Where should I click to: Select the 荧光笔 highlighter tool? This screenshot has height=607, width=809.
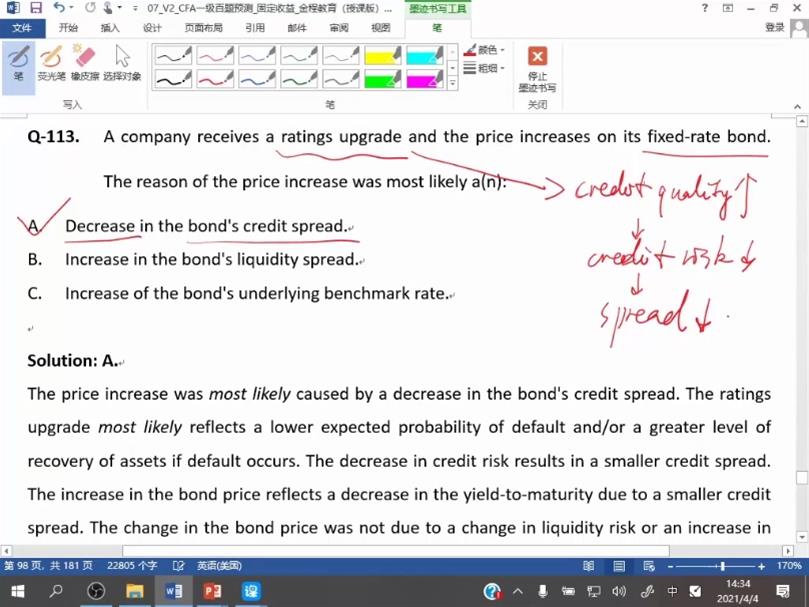coord(51,64)
